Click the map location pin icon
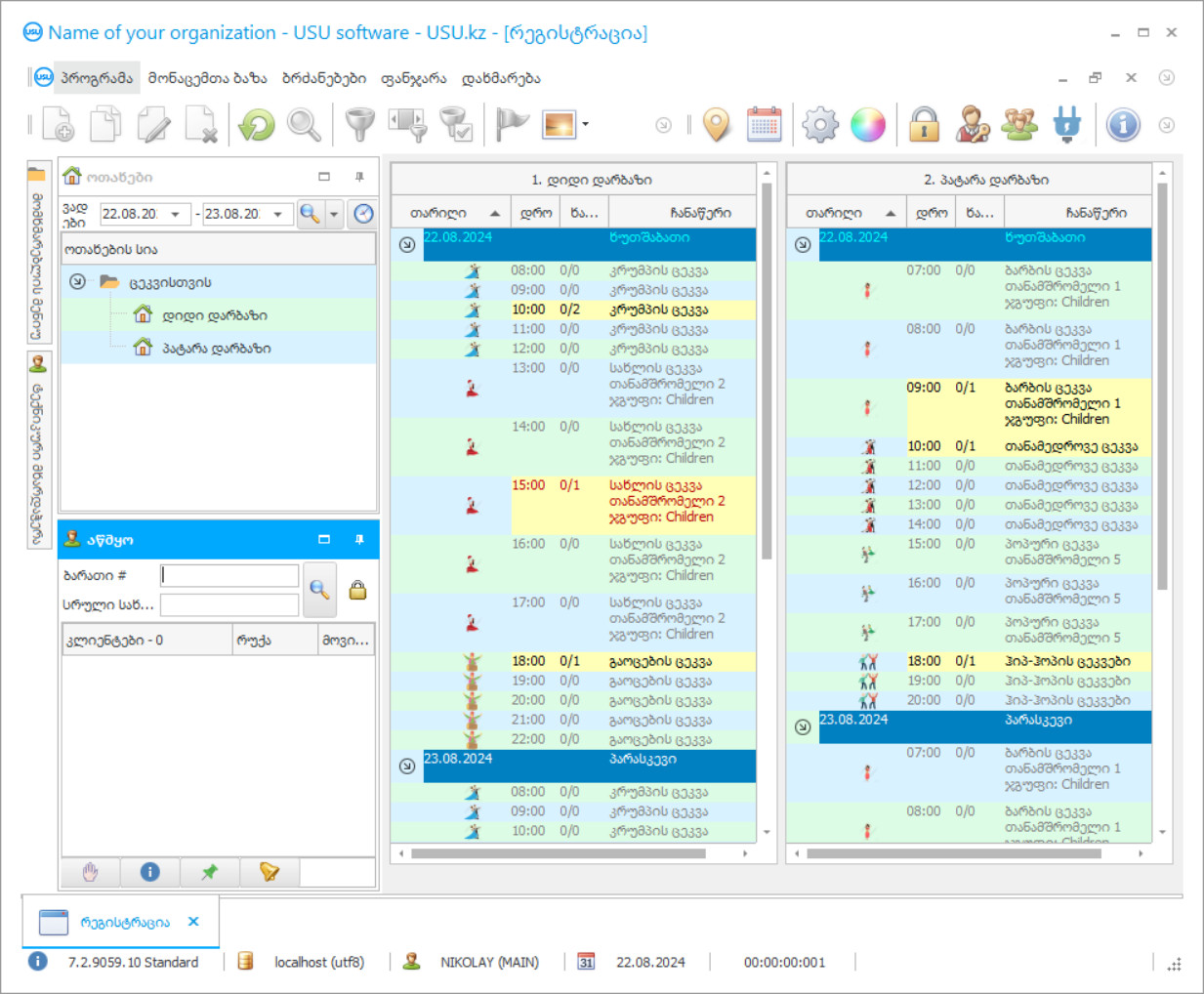1204x994 pixels. (x=717, y=125)
